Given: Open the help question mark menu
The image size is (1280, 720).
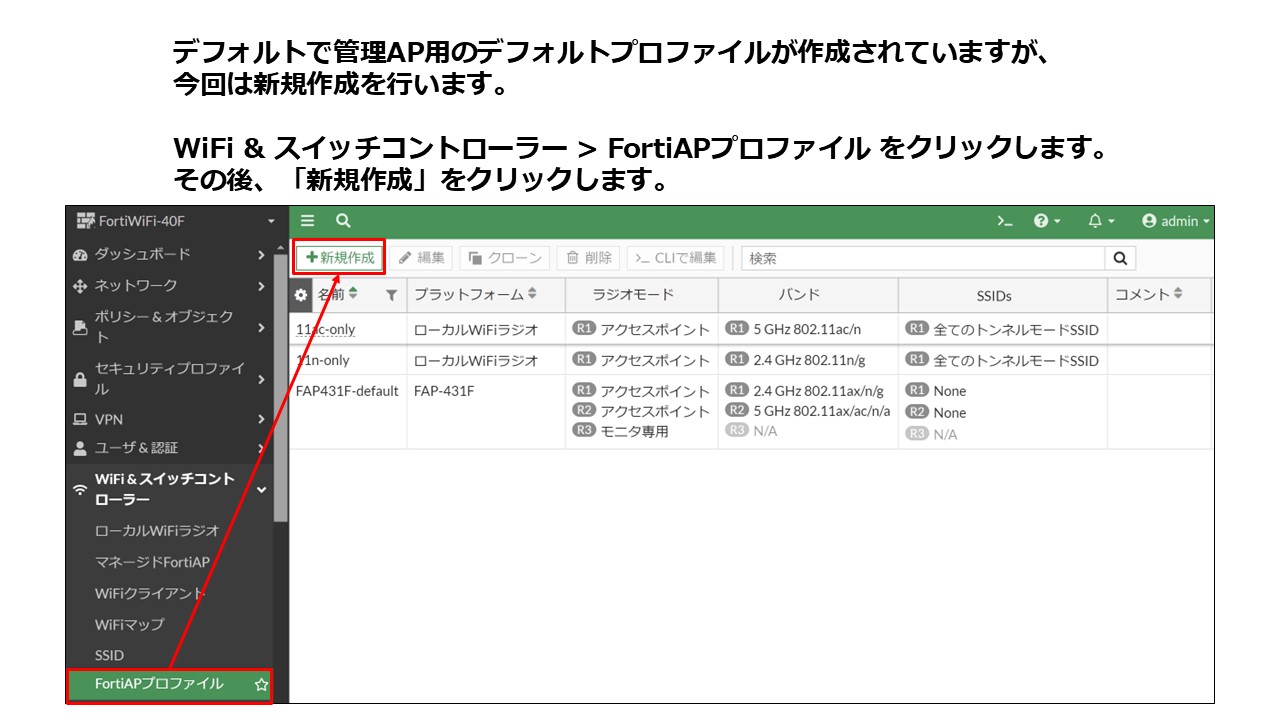Looking at the screenshot, I should [1047, 221].
